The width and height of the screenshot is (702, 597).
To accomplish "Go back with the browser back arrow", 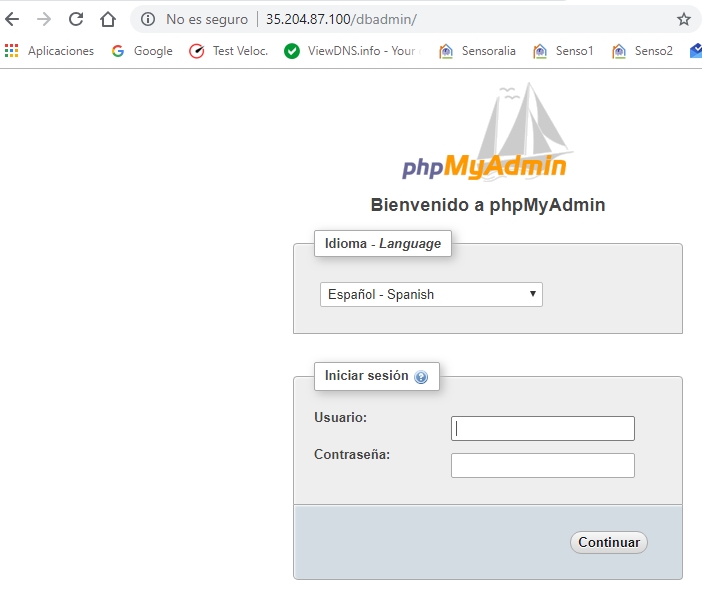I will click(12, 19).
